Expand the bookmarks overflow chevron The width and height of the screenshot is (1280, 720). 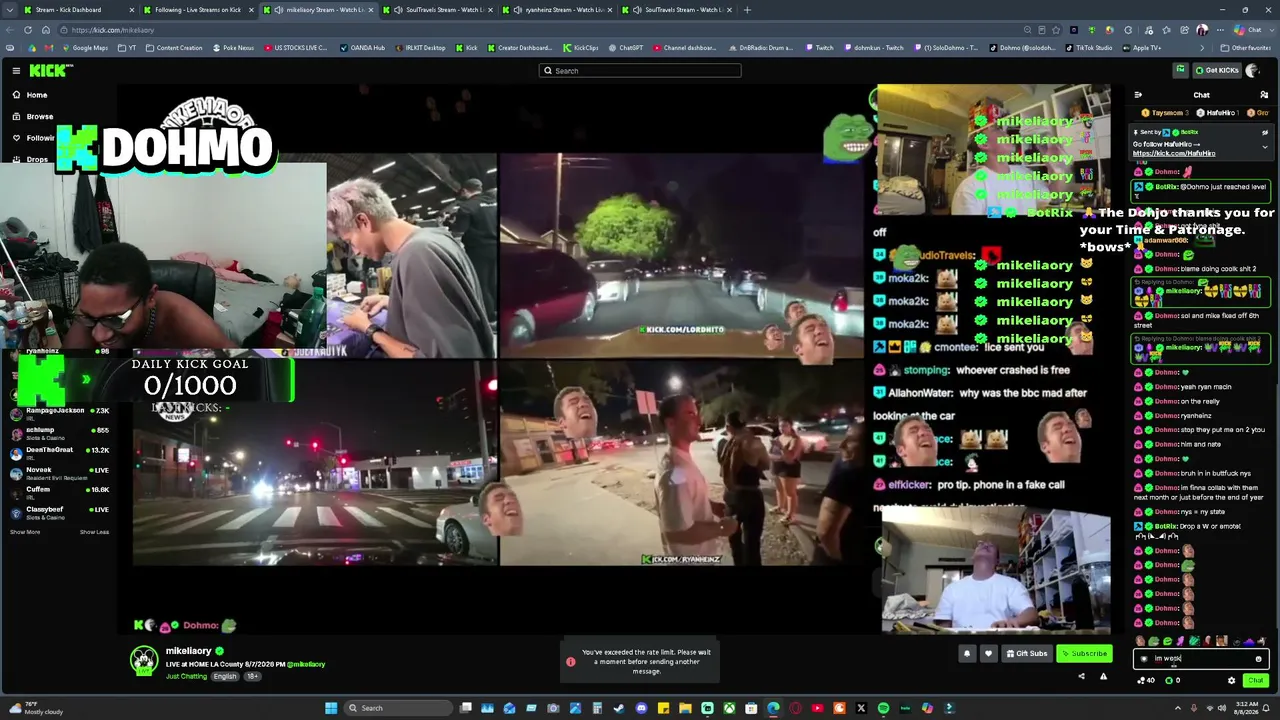click(1204, 48)
